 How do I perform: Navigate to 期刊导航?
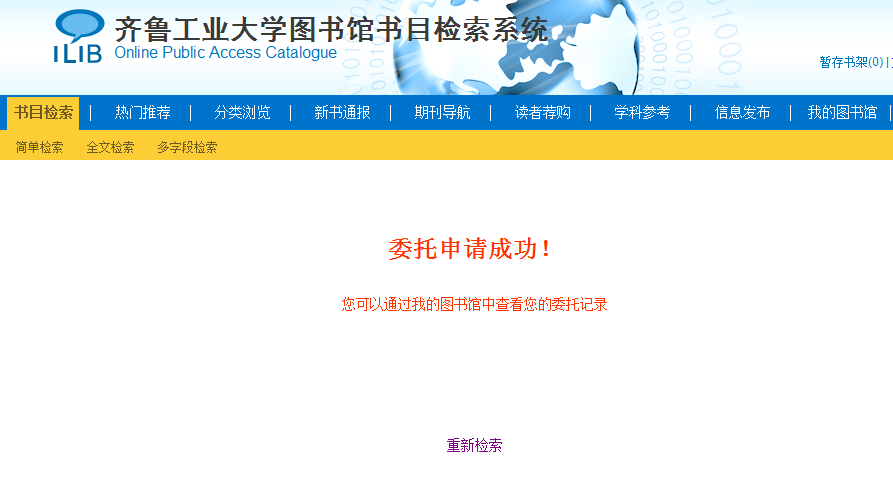pyautogui.click(x=442, y=113)
